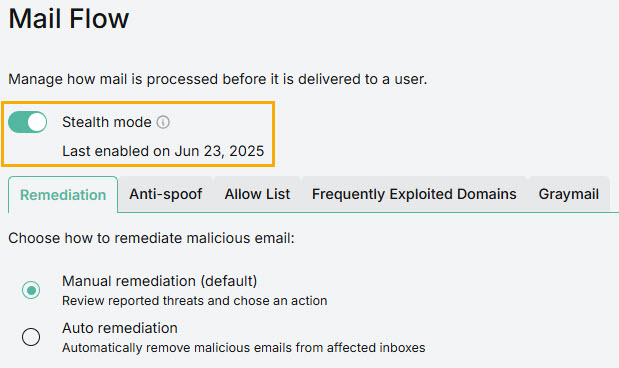The width and height of the screenshot is (619, 368).
Task: Switch to the Graymail tab
Action: 568,194
